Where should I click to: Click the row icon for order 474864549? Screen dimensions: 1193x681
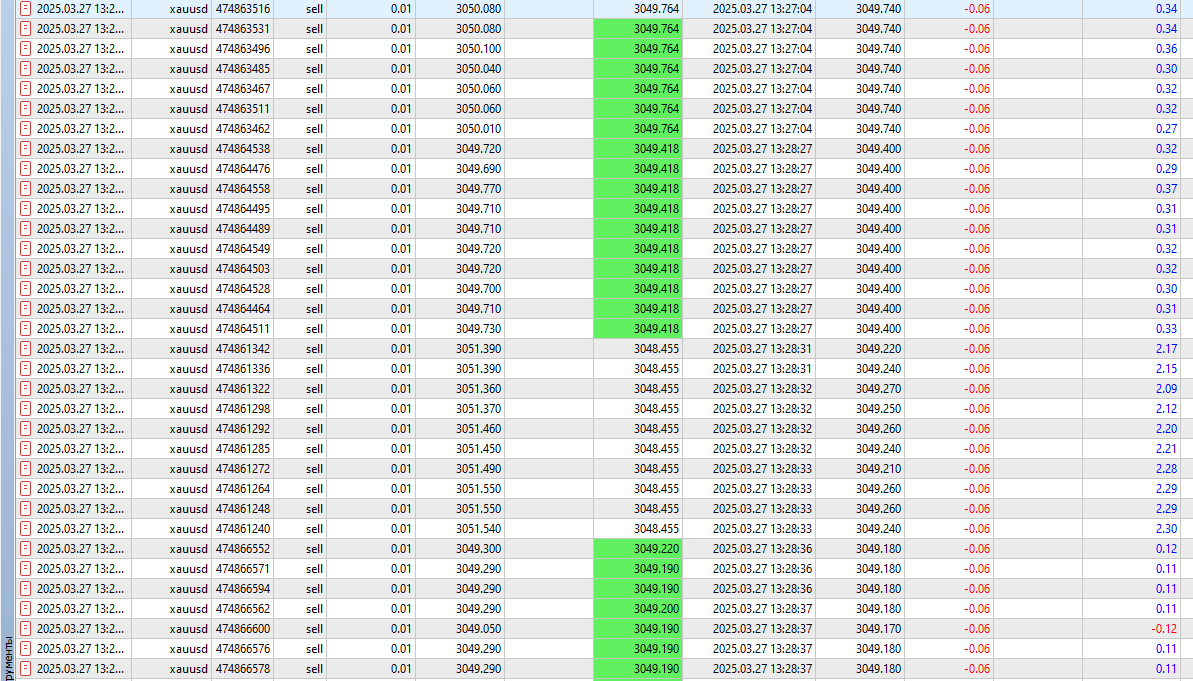coord(25,249)
